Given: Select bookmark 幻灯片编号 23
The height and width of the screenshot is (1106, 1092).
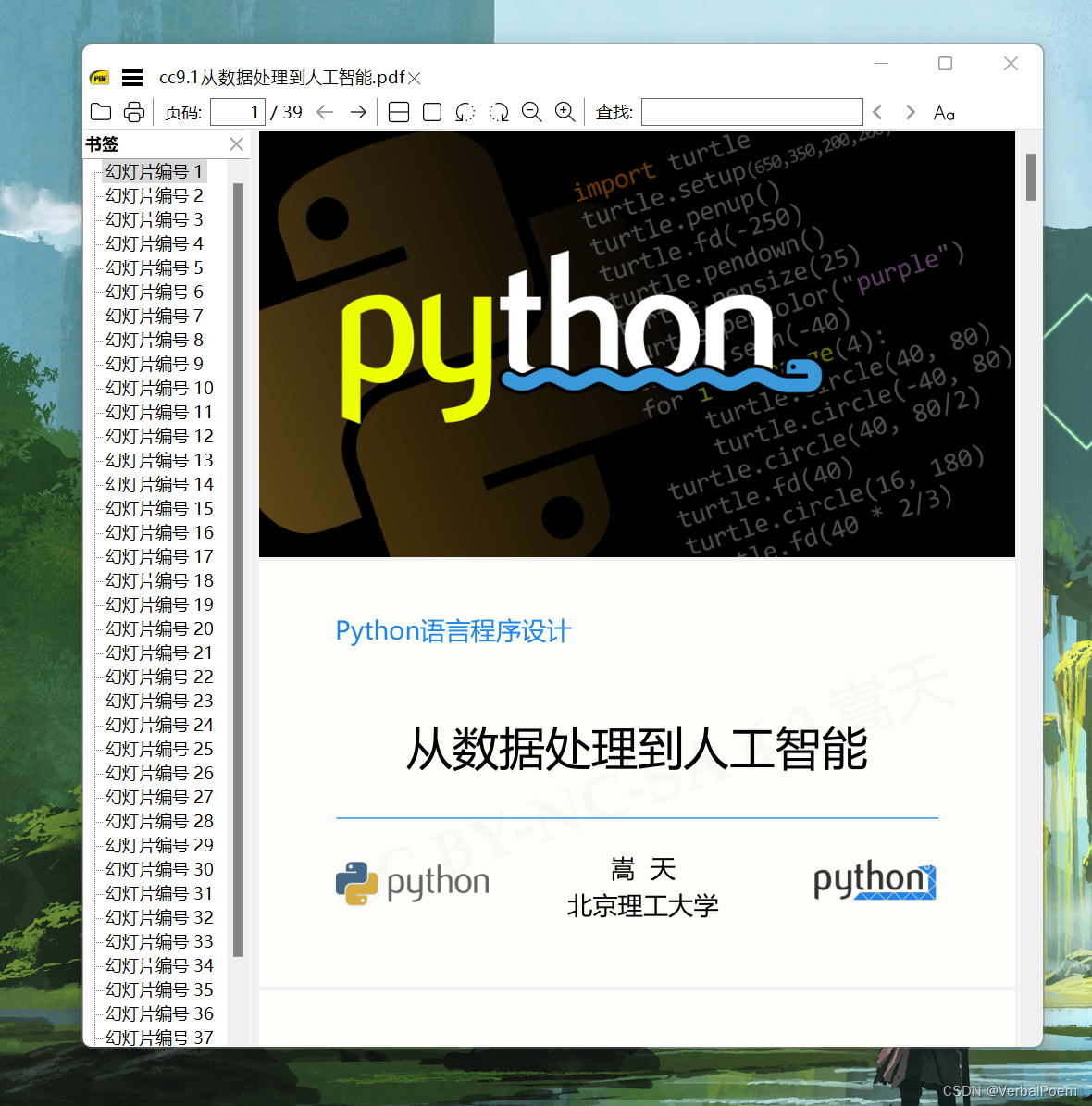Looking at the screenshot, I should pos(159,702).
